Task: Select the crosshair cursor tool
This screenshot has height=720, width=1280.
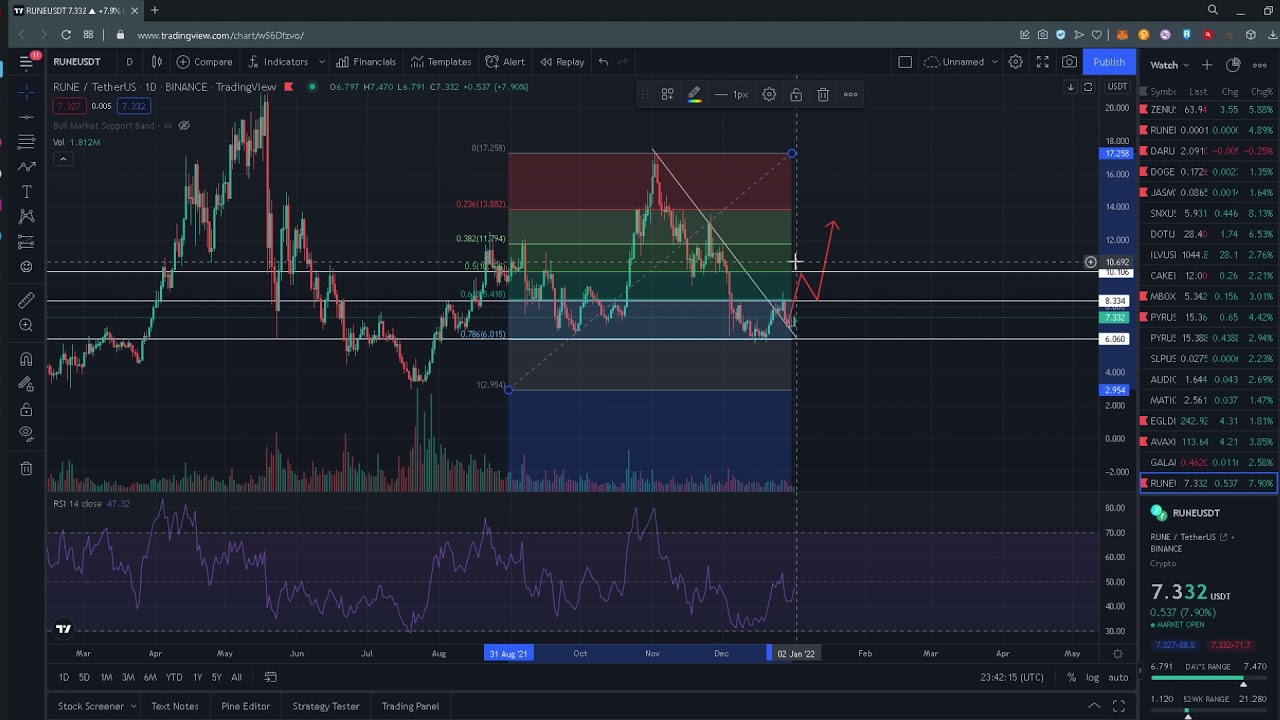Action: 26,92
